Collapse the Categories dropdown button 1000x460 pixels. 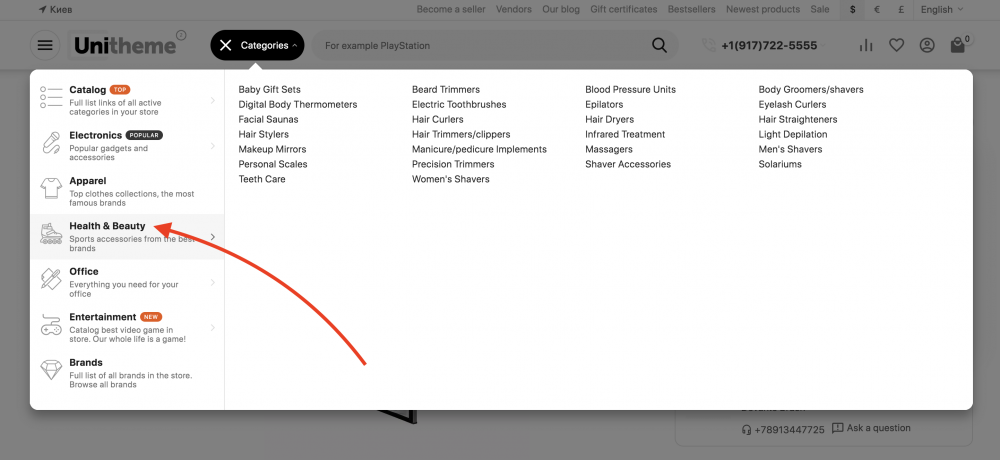(x=257, y=45)
